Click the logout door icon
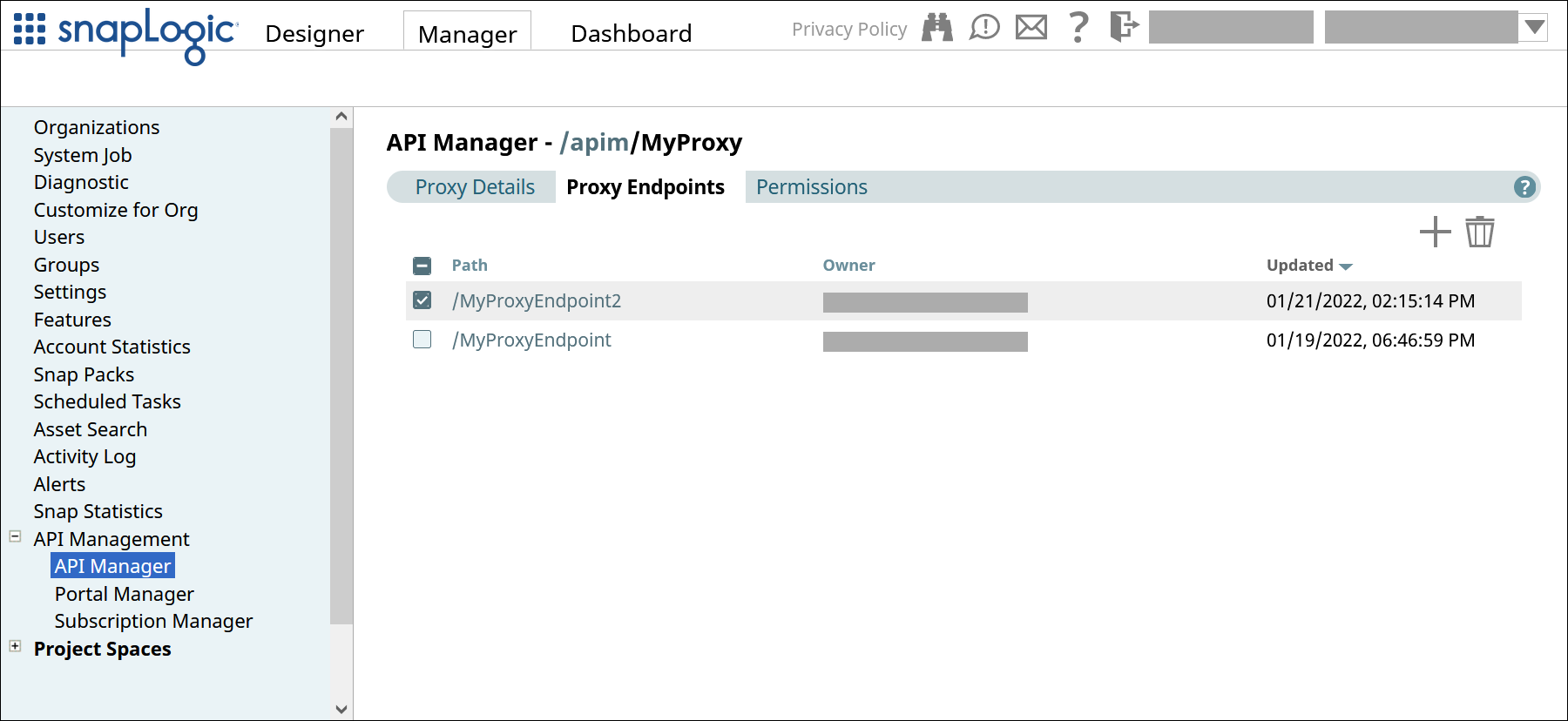This screenshot has height=721, width=1568. pyautogui.click(x=1124, y=26)
